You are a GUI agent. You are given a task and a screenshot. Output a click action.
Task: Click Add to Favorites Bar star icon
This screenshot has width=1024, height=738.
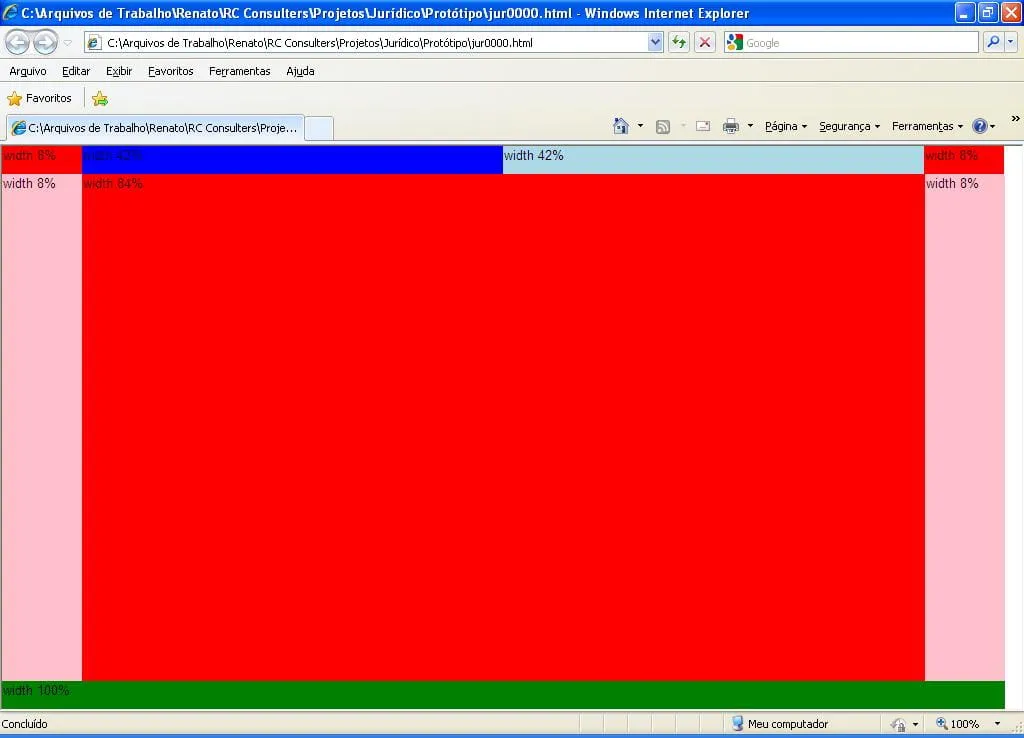pyautogui.click(x=100, y=99)
